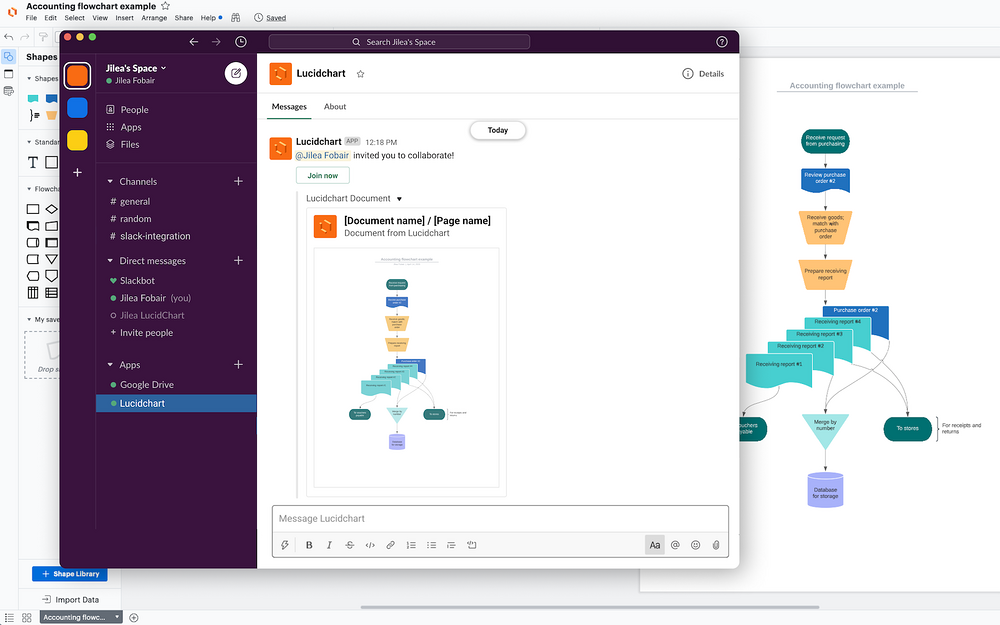Image resolution: width=1000 pixels, height=625 pixels.
Task: Click Lucidchart horizontal canvas scrollbar
Action: point(590,607)
